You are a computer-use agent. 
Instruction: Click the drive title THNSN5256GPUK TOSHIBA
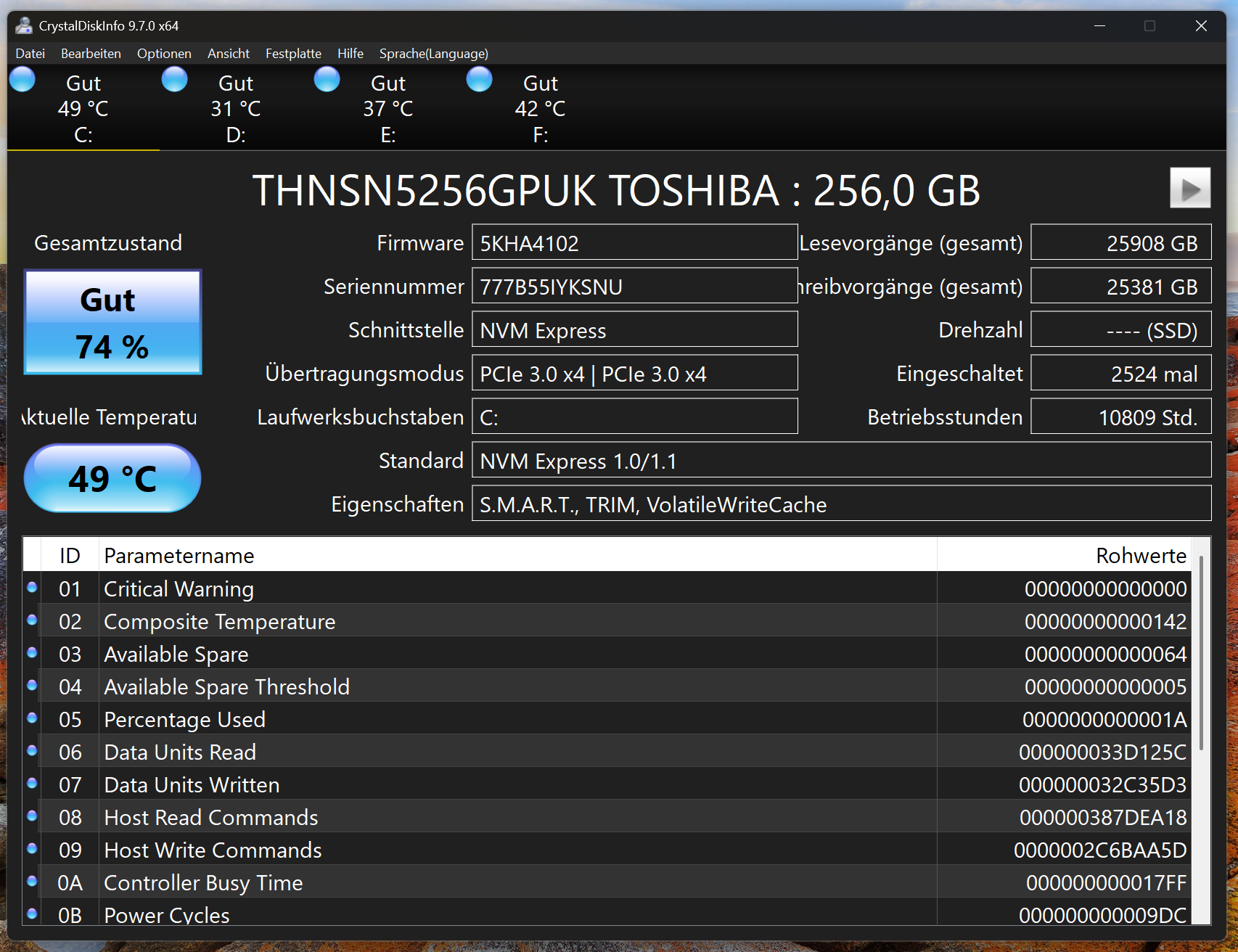(515, 190)
